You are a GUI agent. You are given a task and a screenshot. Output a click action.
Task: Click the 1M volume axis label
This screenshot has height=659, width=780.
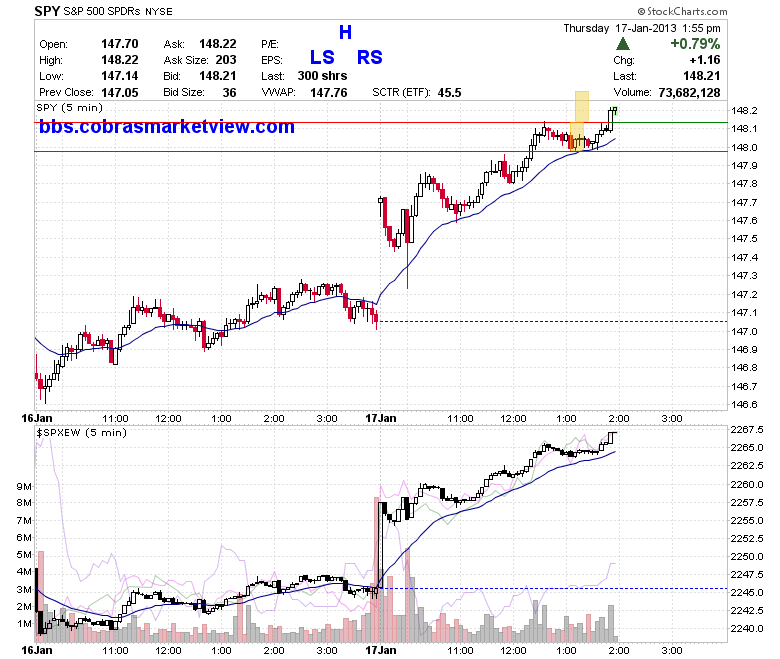(x=24, y=623)
